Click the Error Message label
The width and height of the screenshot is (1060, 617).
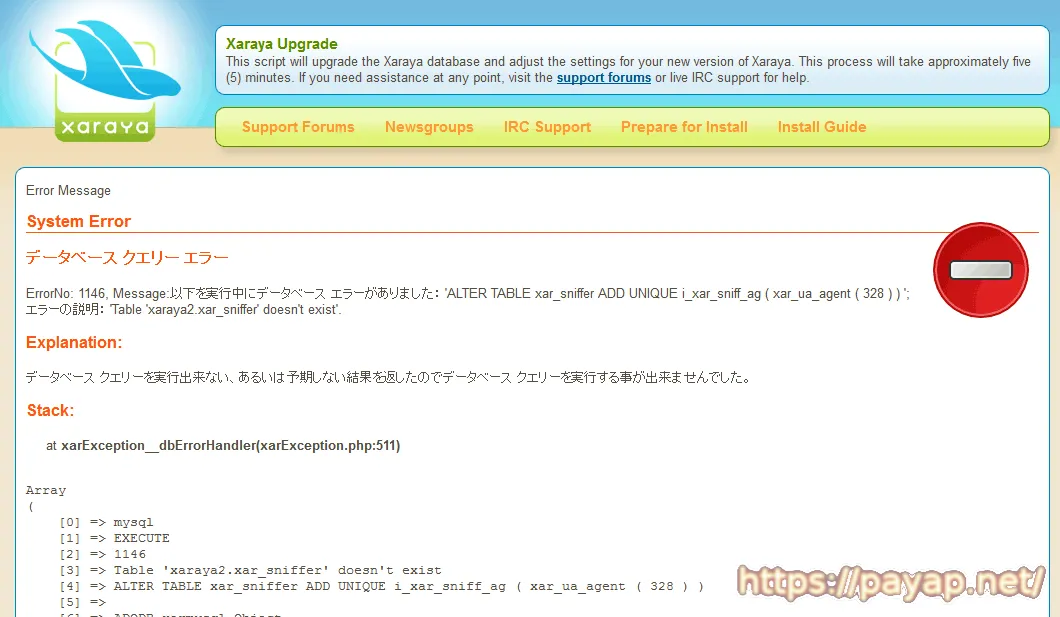[68, 191]
